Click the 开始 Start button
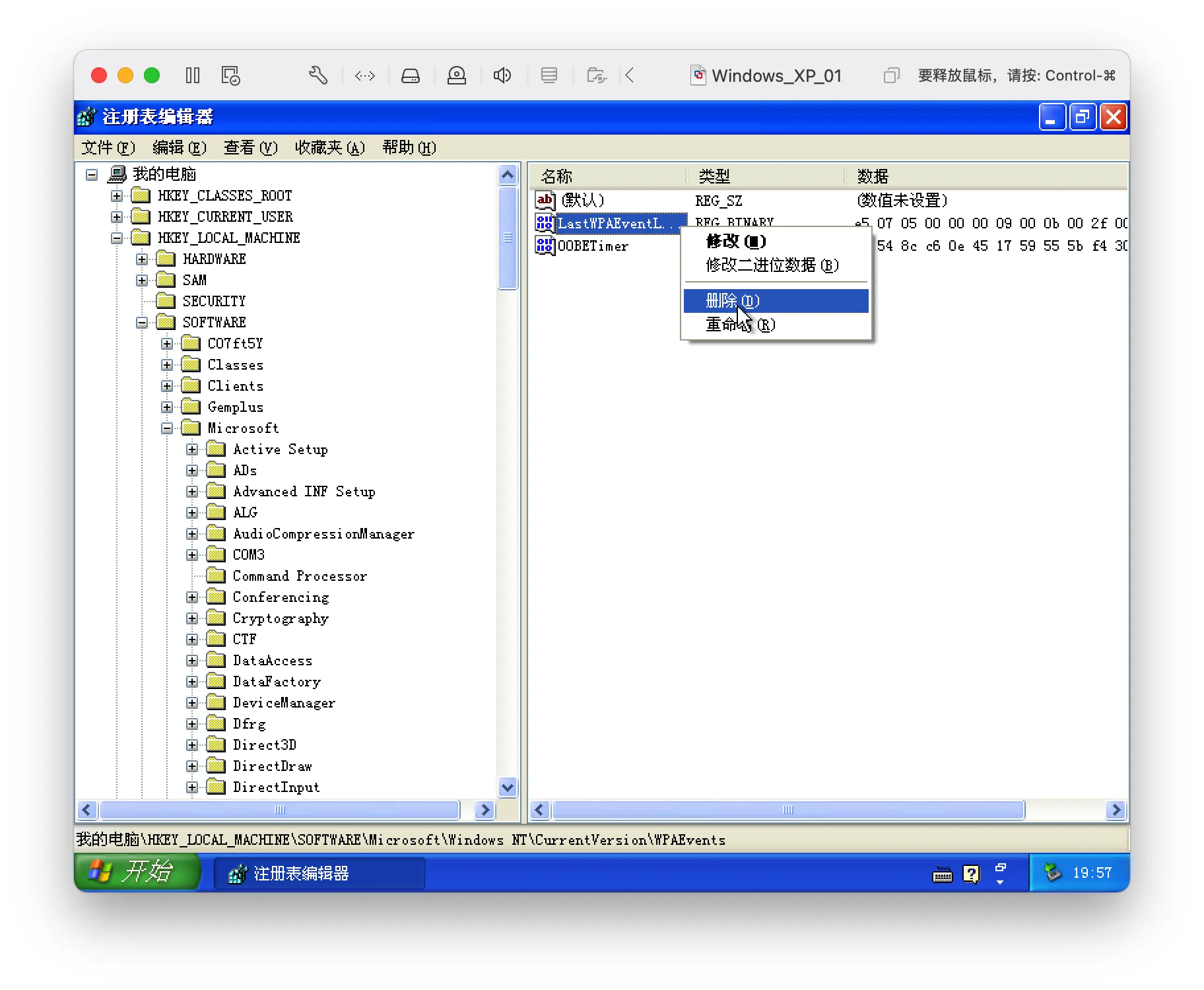This screenshot has height=990, width=1204. [137, 872]
